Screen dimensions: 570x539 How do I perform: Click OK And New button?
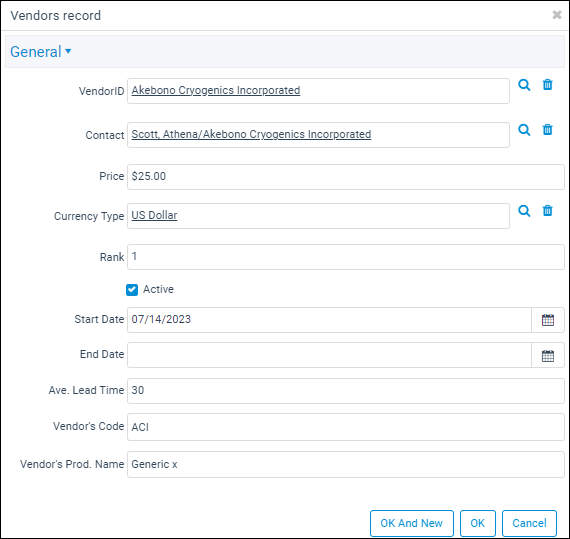(x=412, y=523)
